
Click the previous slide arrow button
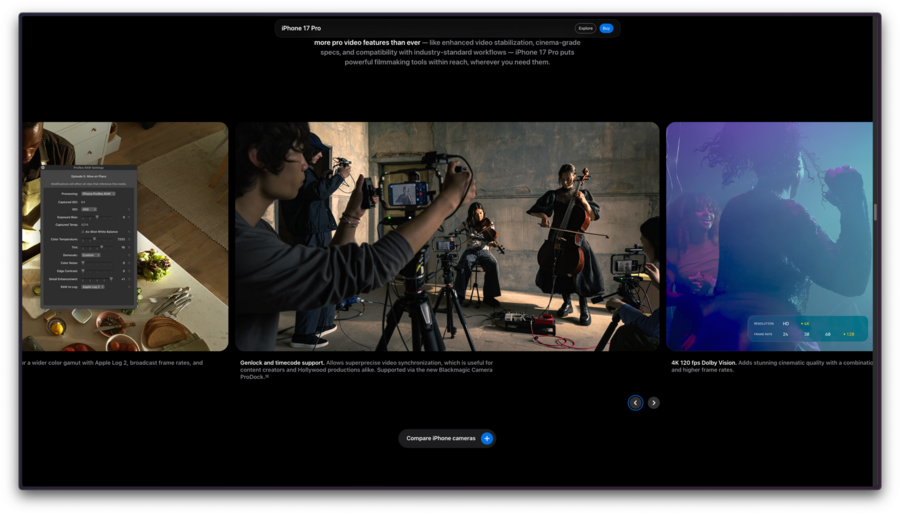(635, 402)
